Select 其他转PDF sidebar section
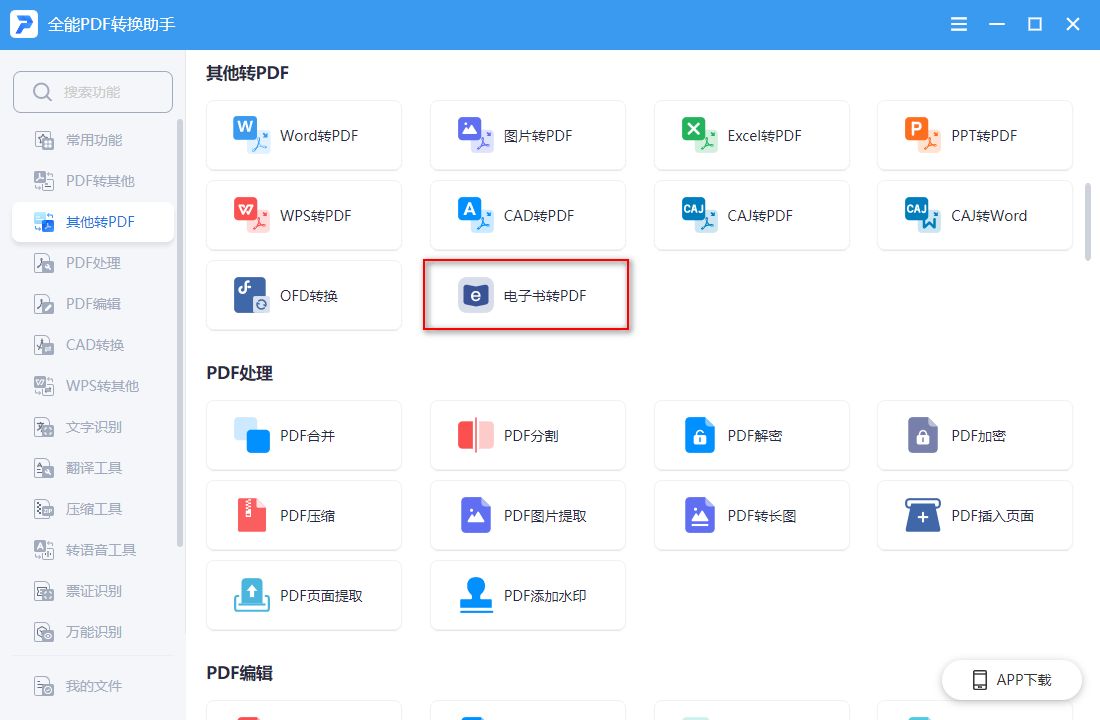 [93, 222]
